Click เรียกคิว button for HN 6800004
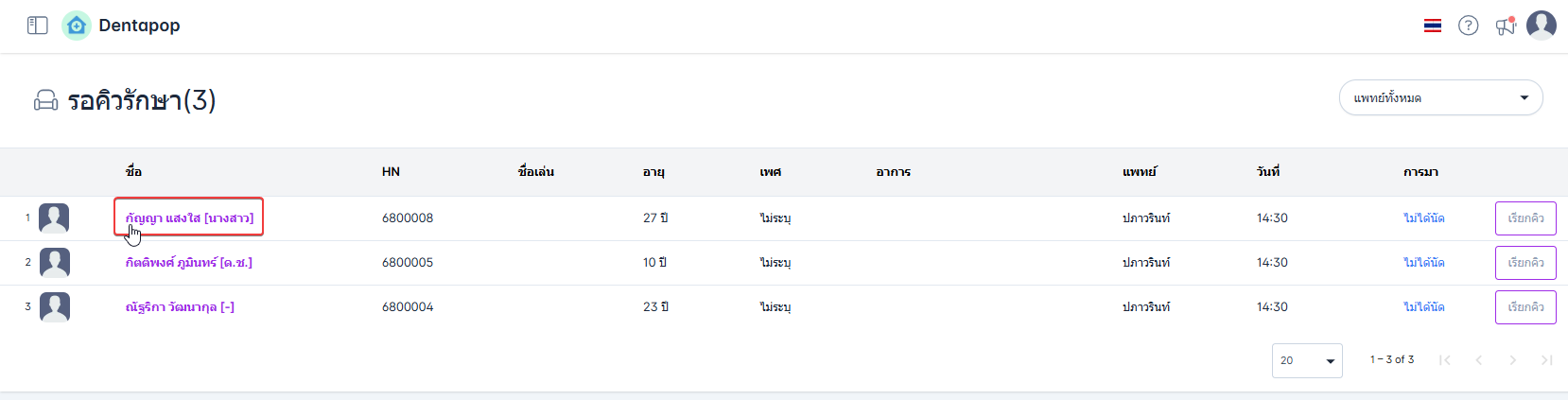 pos(1525,307)
